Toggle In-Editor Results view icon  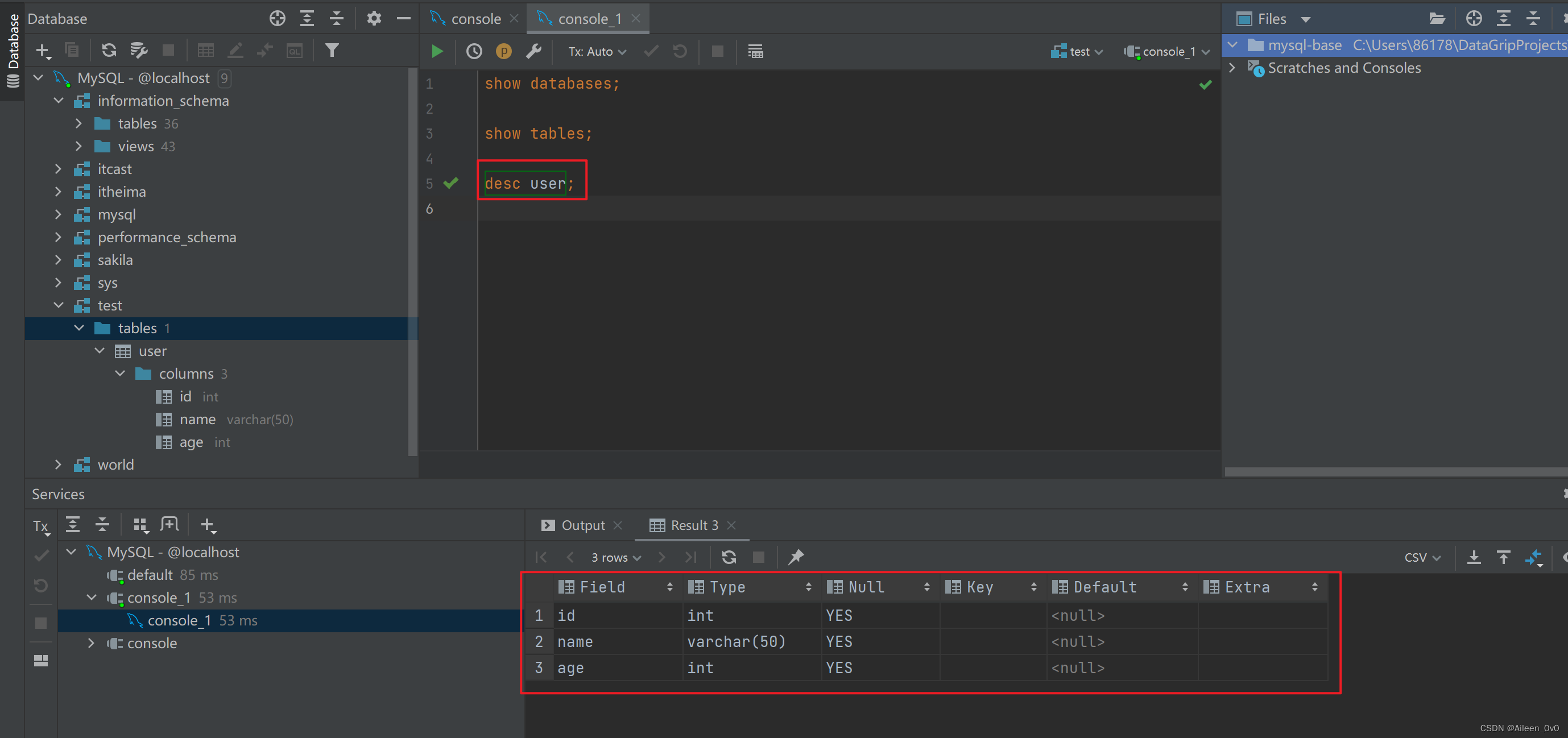point(755,52)
